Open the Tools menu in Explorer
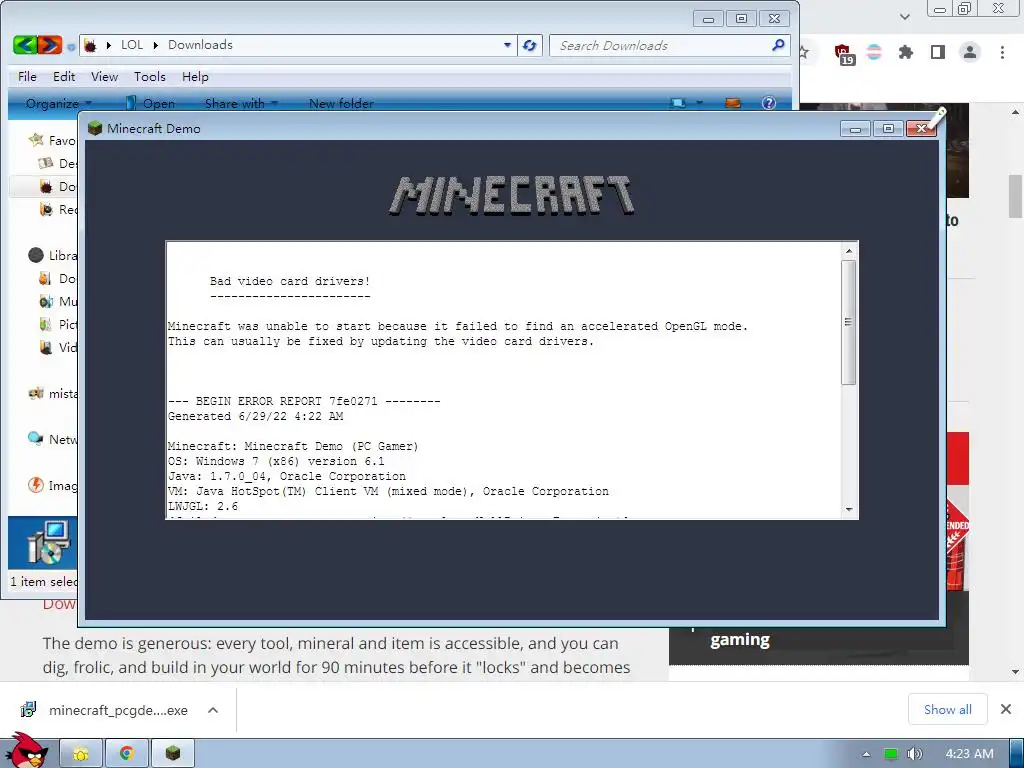The image size is (1024, 768). click(x=150, y=76)
